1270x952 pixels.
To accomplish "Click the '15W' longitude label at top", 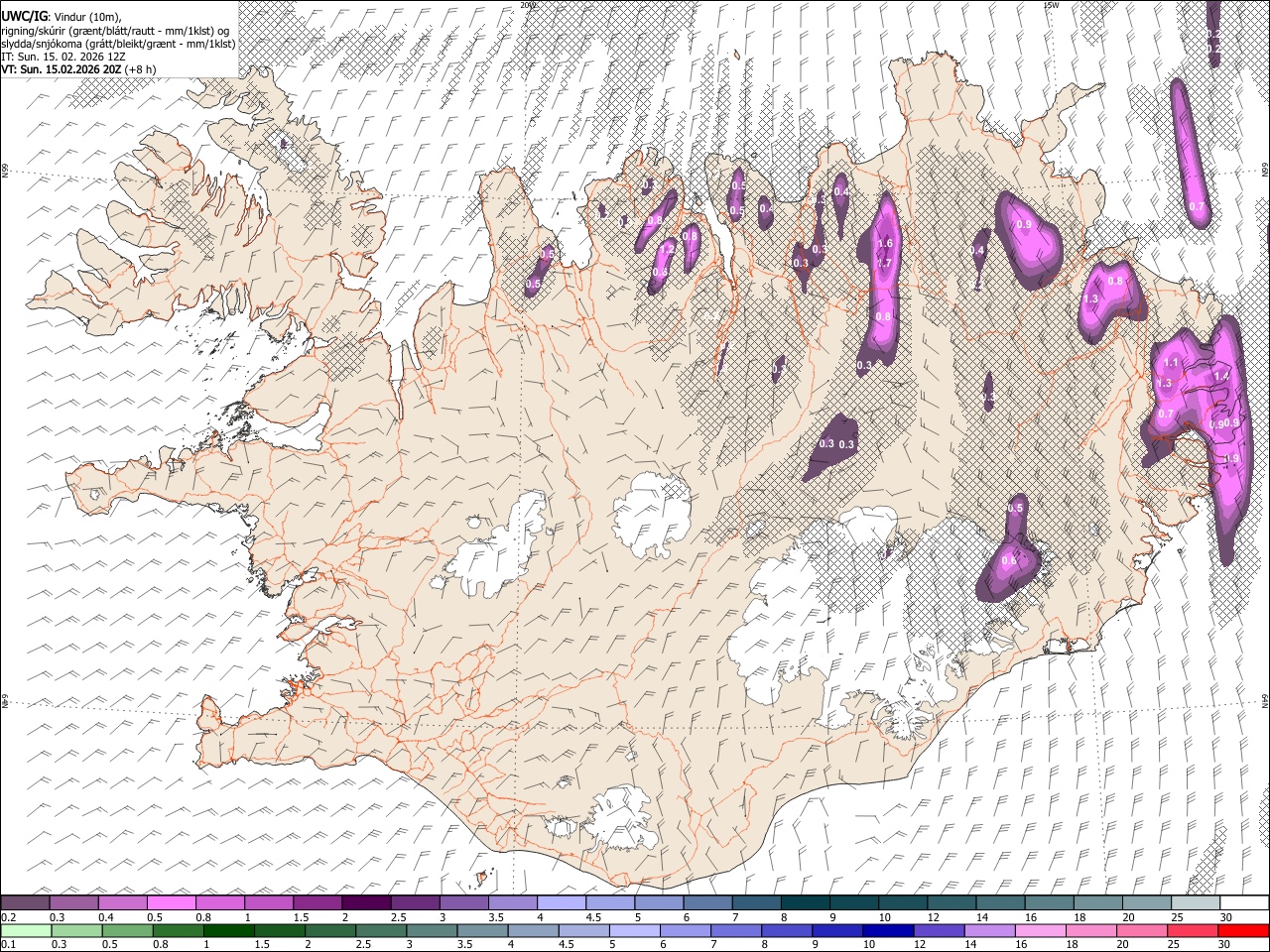I will (x=1052, y=5).
